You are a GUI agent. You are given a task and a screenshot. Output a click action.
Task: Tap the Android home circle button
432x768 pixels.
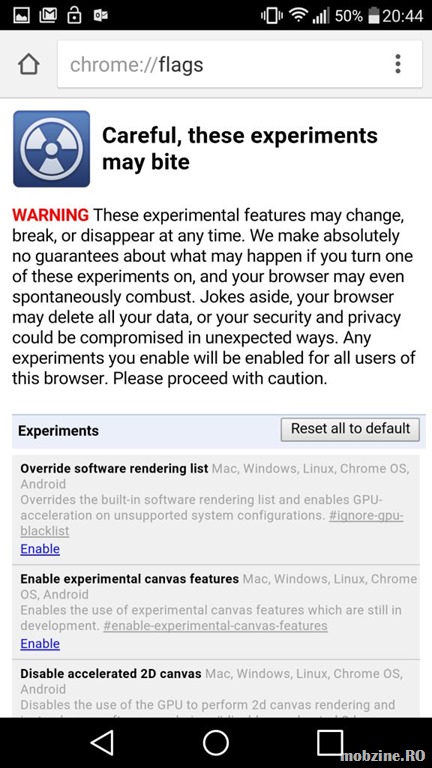pos(216,743)
